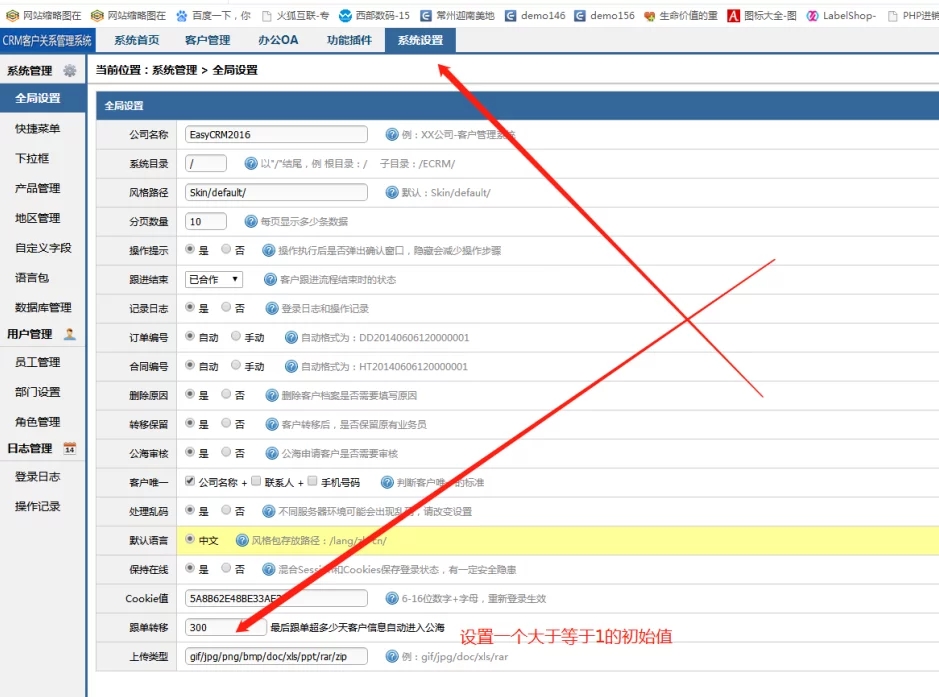Screen dimensions: 939x697
Task: Select 否 radio for 操作提示
Action: point(226,251)
